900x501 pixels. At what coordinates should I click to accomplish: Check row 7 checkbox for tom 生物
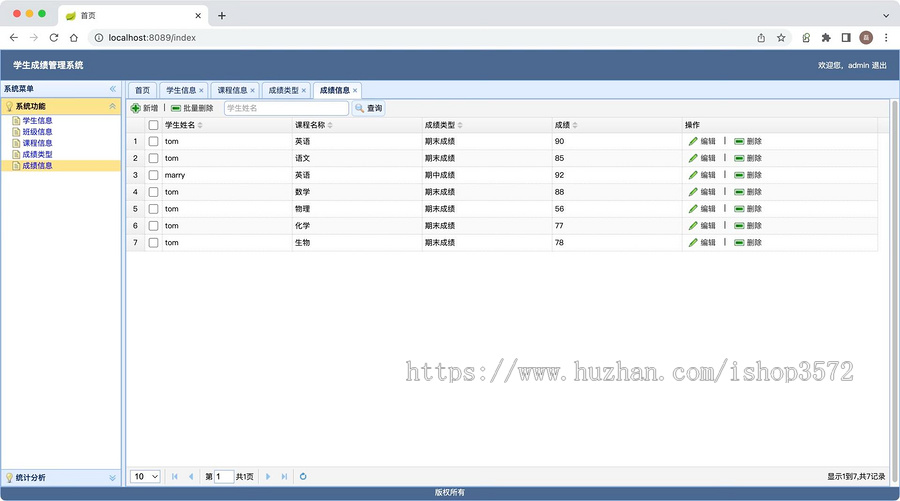(153, 243)
